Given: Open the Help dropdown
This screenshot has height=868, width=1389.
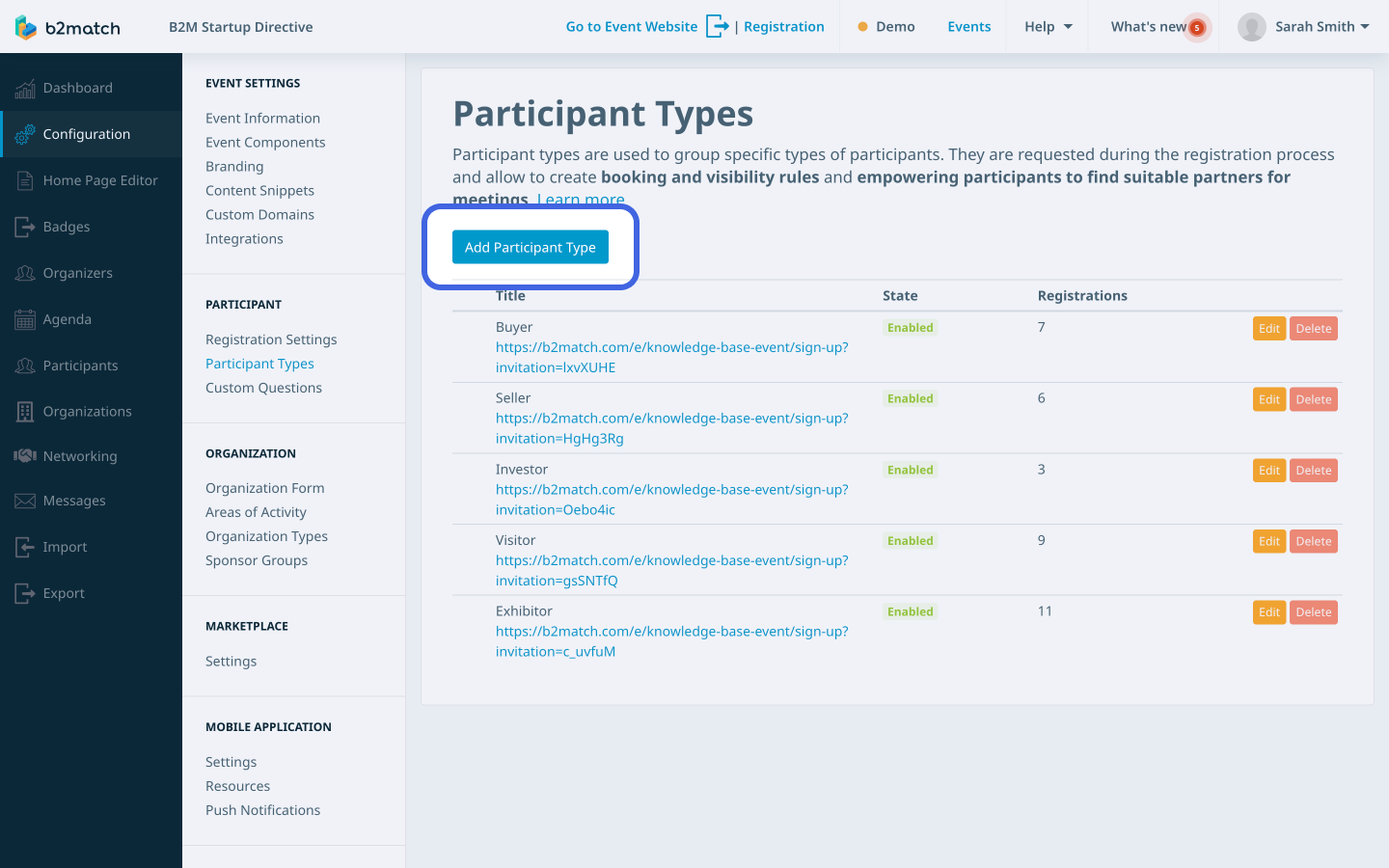Looking at the screenshot, I should coord(1048,26).
